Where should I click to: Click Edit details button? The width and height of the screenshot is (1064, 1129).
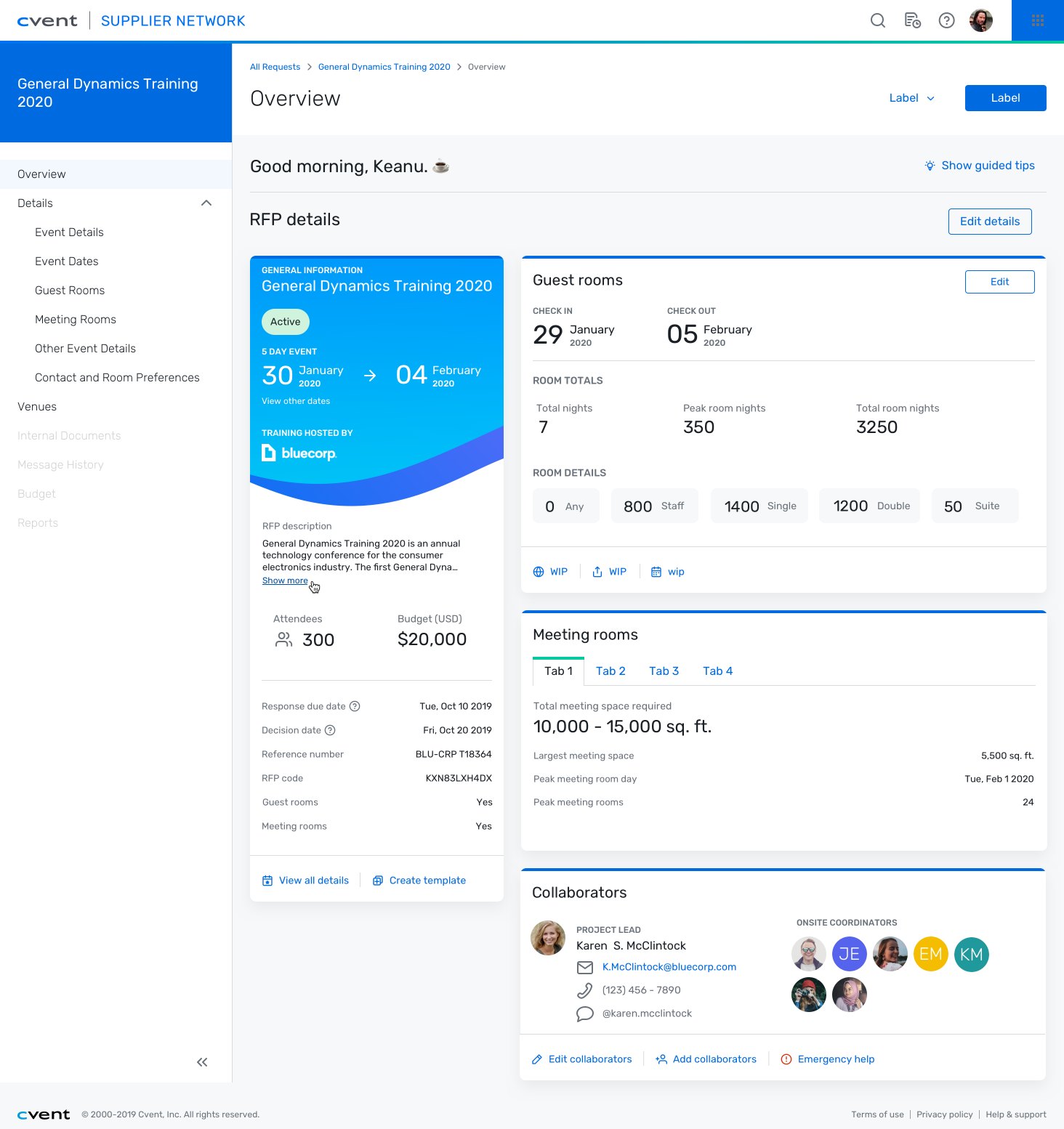tap(990, 222)
